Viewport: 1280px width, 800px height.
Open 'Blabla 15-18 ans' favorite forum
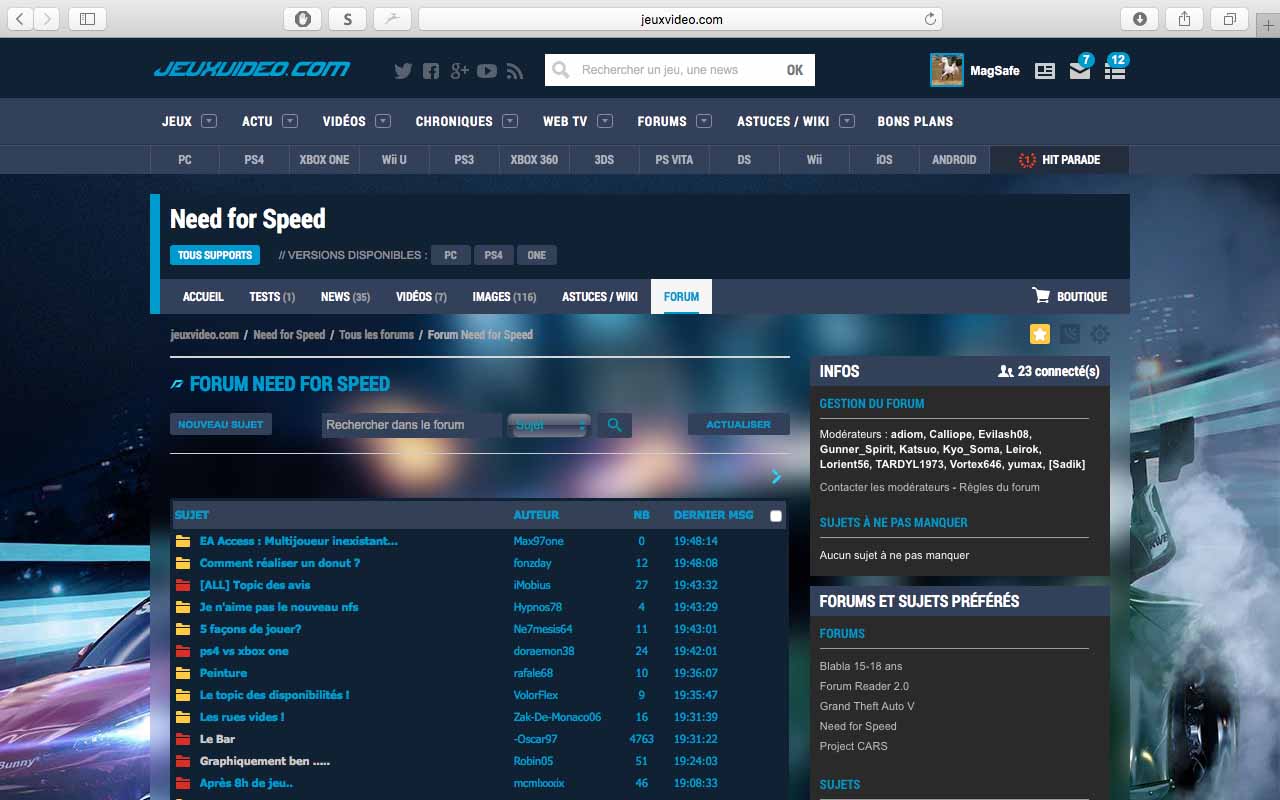click(x=861, y=666)
